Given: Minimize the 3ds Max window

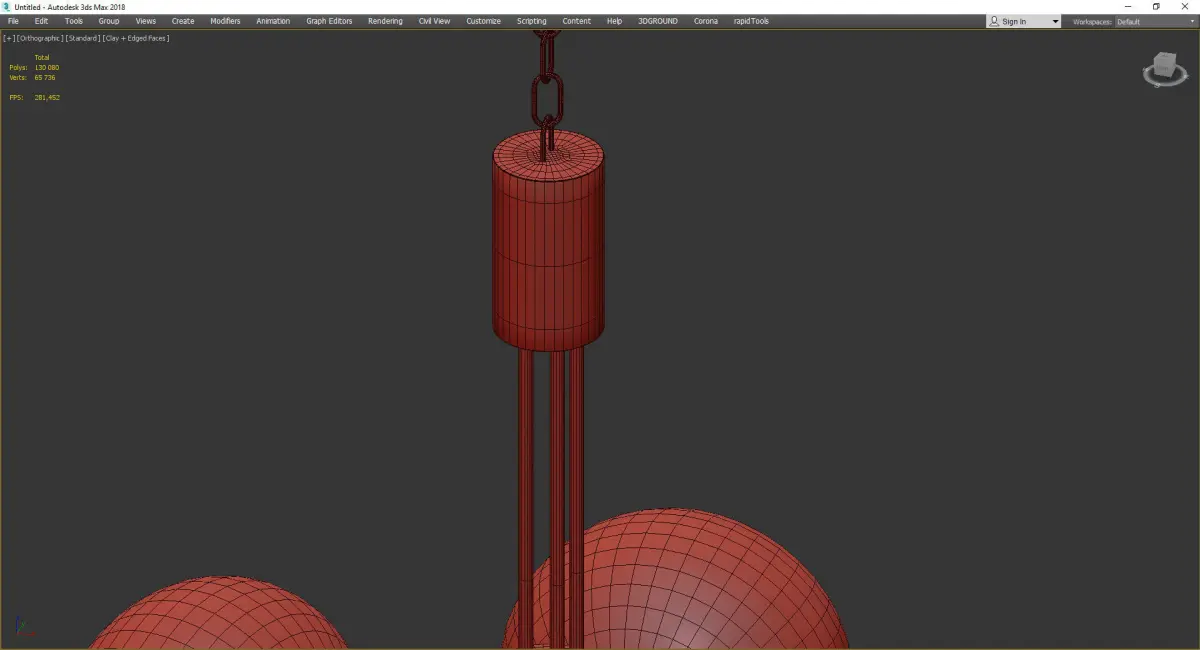Looking at the screenshot, I should [1128, 7].
